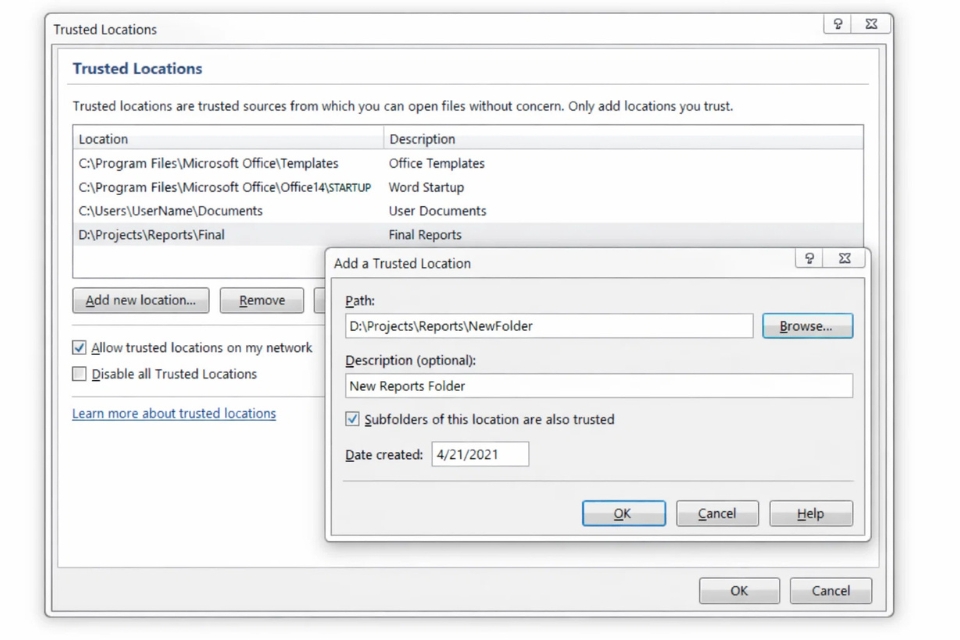Click help icon in Add a Trusted Location title bar
The height and width of the screenshot is (640, 960).
click(x=809, y=258)
